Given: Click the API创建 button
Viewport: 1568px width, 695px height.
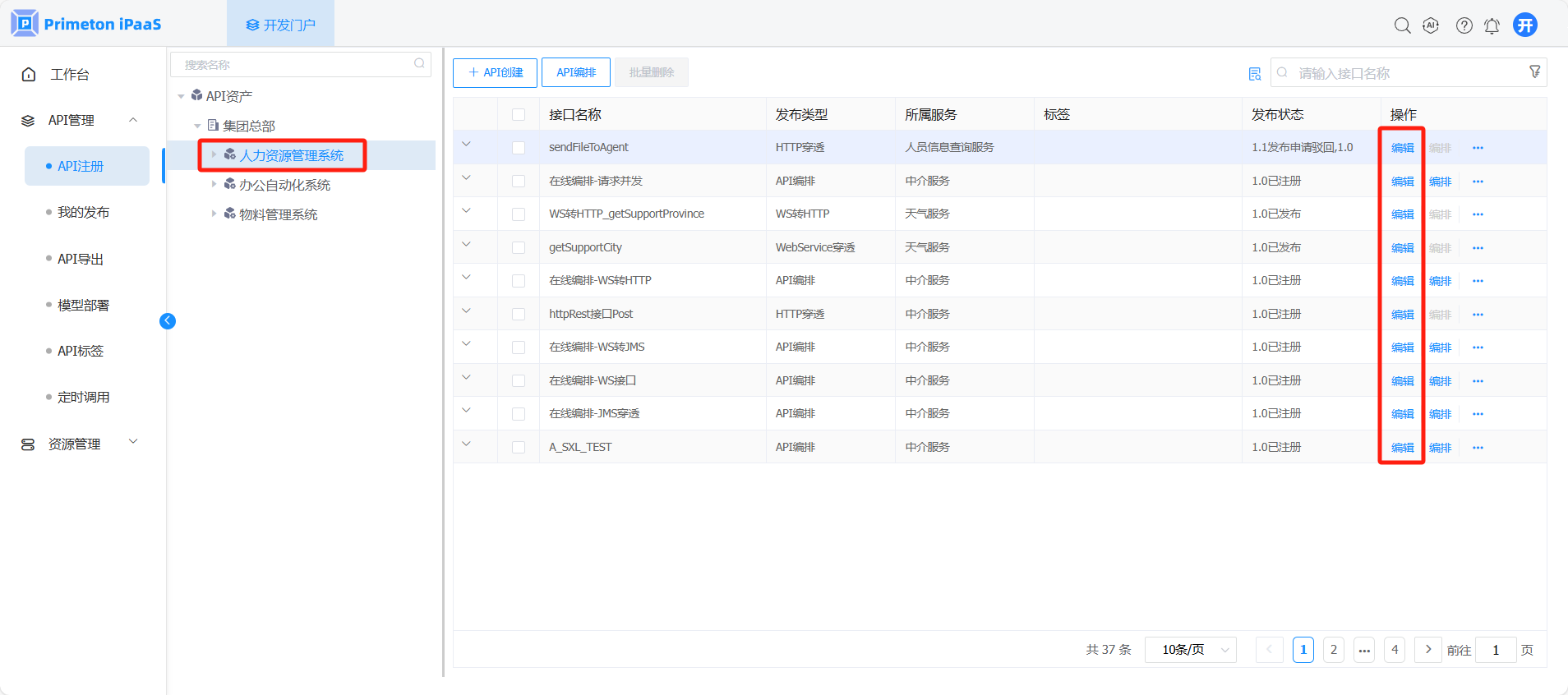Looking at the screenshot, I should pyautogui.click(x=495, y=72).
